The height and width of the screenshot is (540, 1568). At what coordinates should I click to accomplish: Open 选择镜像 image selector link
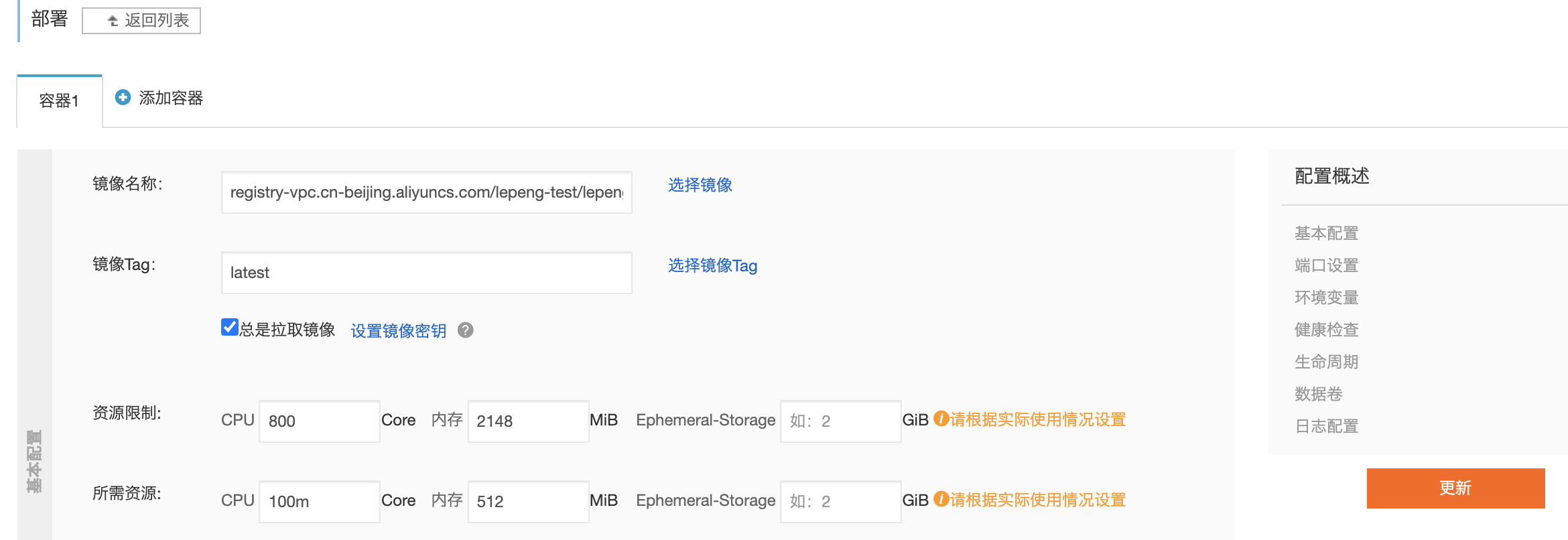click(x=700, y=185)
